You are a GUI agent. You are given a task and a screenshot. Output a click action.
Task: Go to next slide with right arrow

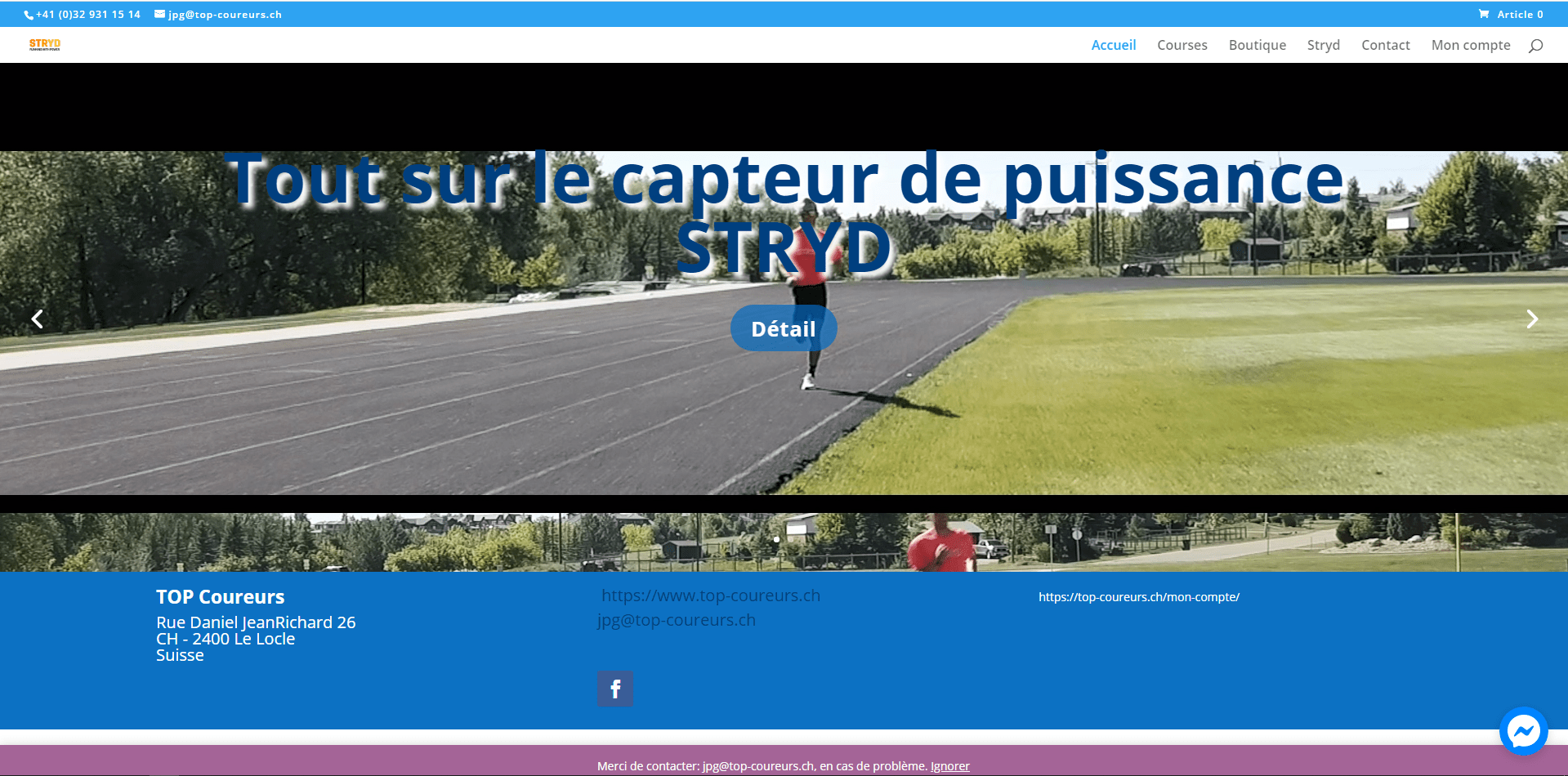(1532, 319)
